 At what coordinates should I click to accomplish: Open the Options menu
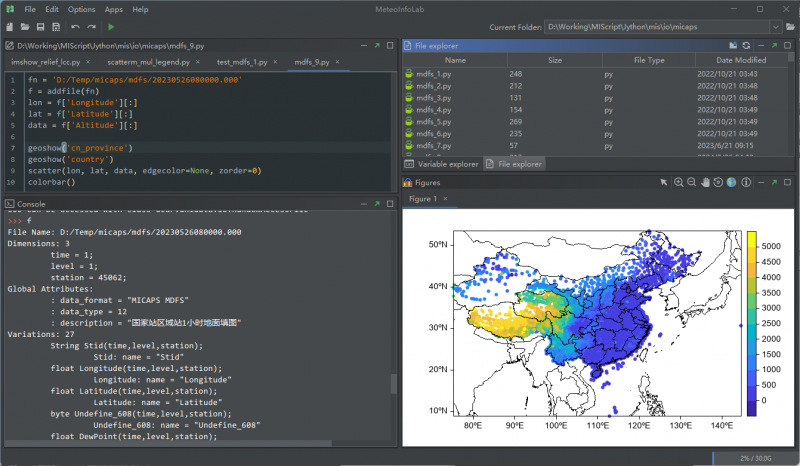pos(81,9)
